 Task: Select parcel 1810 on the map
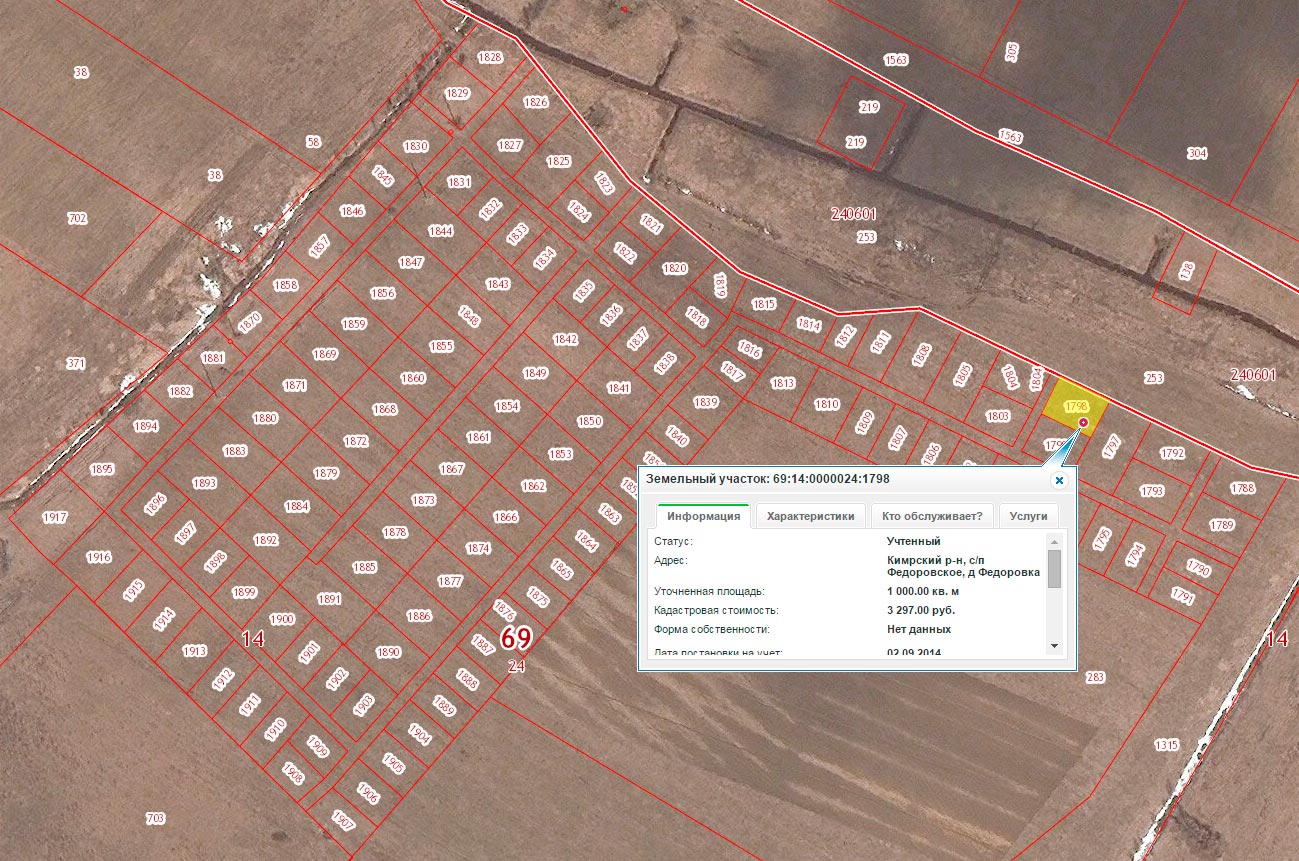click(826, 405)
